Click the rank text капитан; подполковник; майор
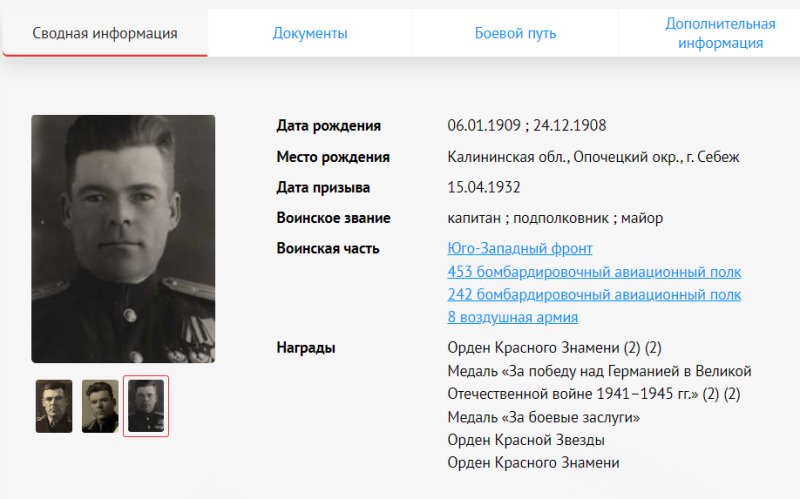800x499 pixels. (555, 218)
